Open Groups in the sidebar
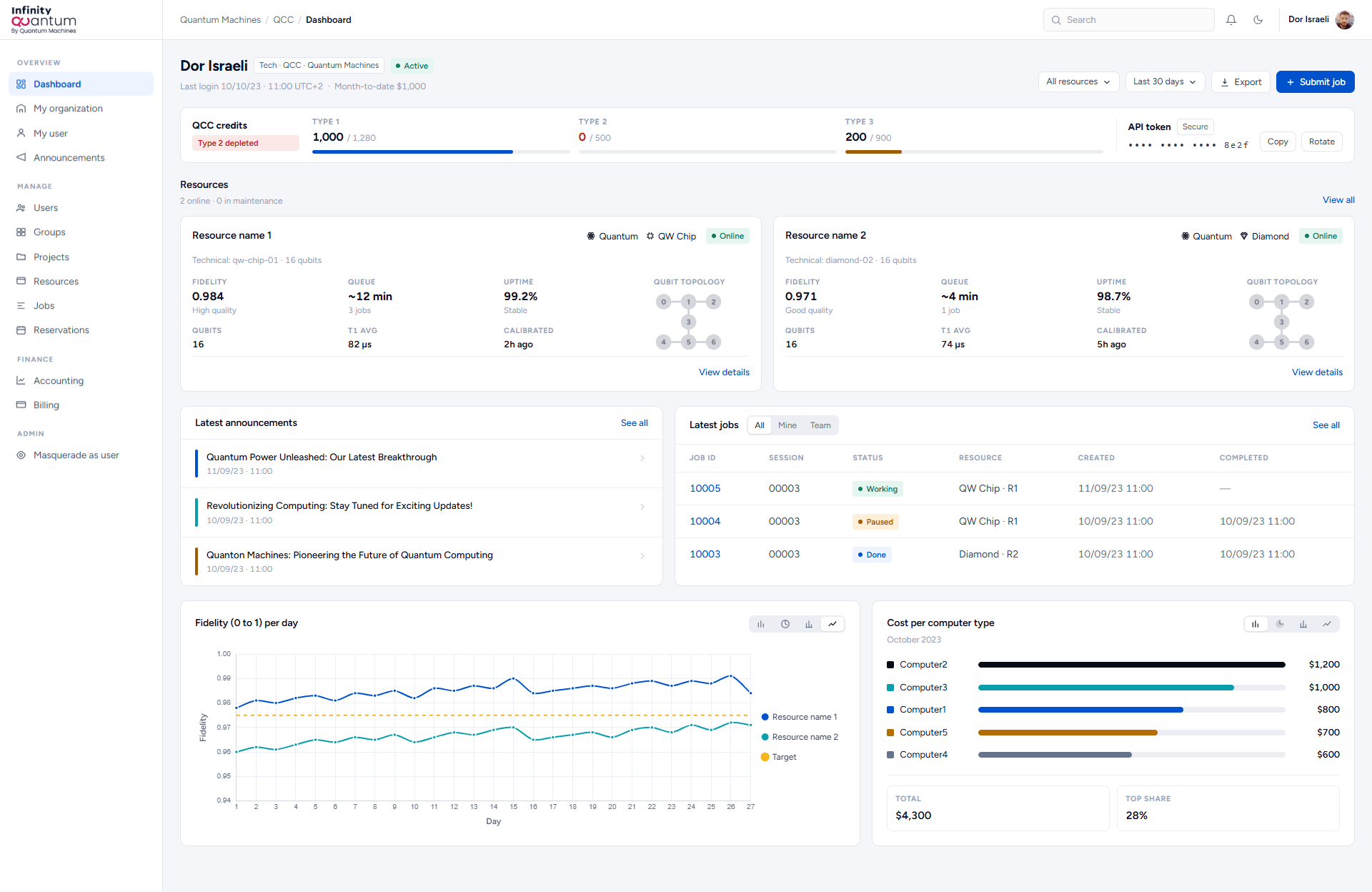 (81, 232)
